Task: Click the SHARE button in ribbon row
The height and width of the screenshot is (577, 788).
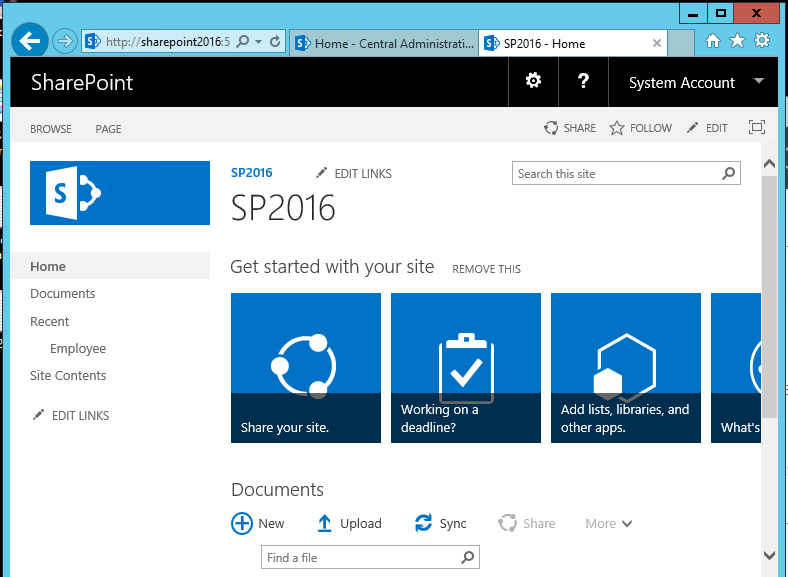Action: (x=570, y=128)
